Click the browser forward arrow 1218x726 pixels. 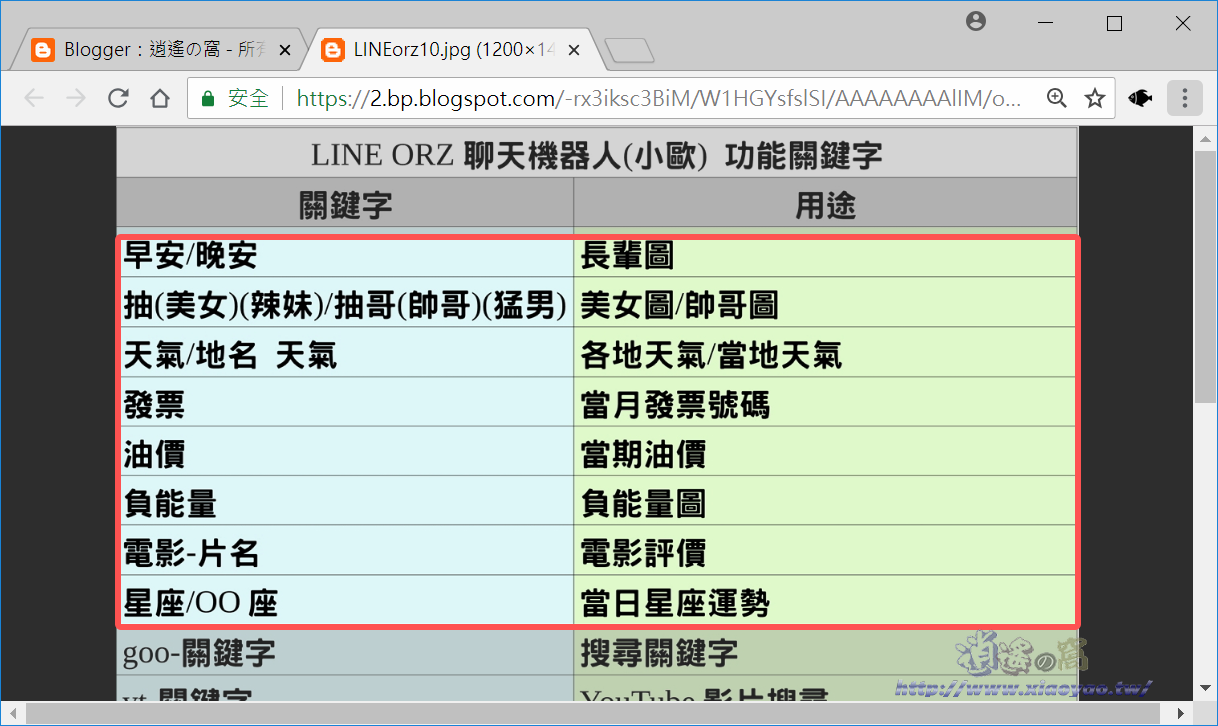[75, 98]
